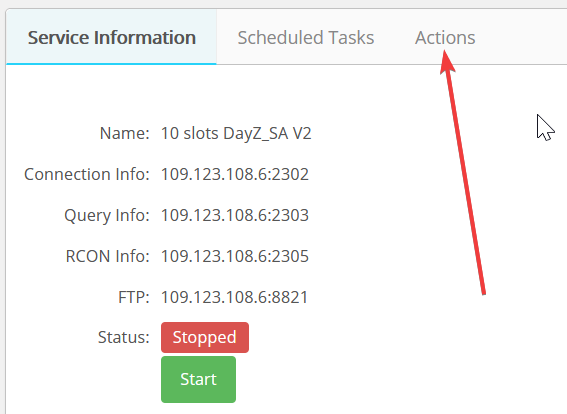Viewport: 567px width, 414px height.
Task: Click the blue underline of the active tab
Action: point(111,64)
